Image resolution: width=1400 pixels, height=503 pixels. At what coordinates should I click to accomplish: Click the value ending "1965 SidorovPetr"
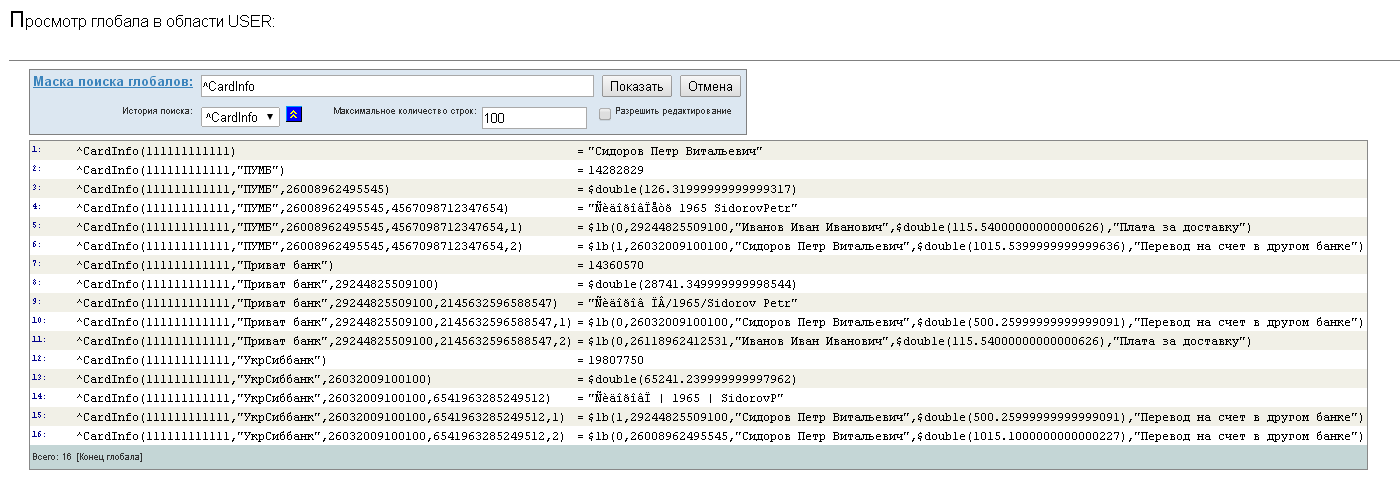[692, 208]
